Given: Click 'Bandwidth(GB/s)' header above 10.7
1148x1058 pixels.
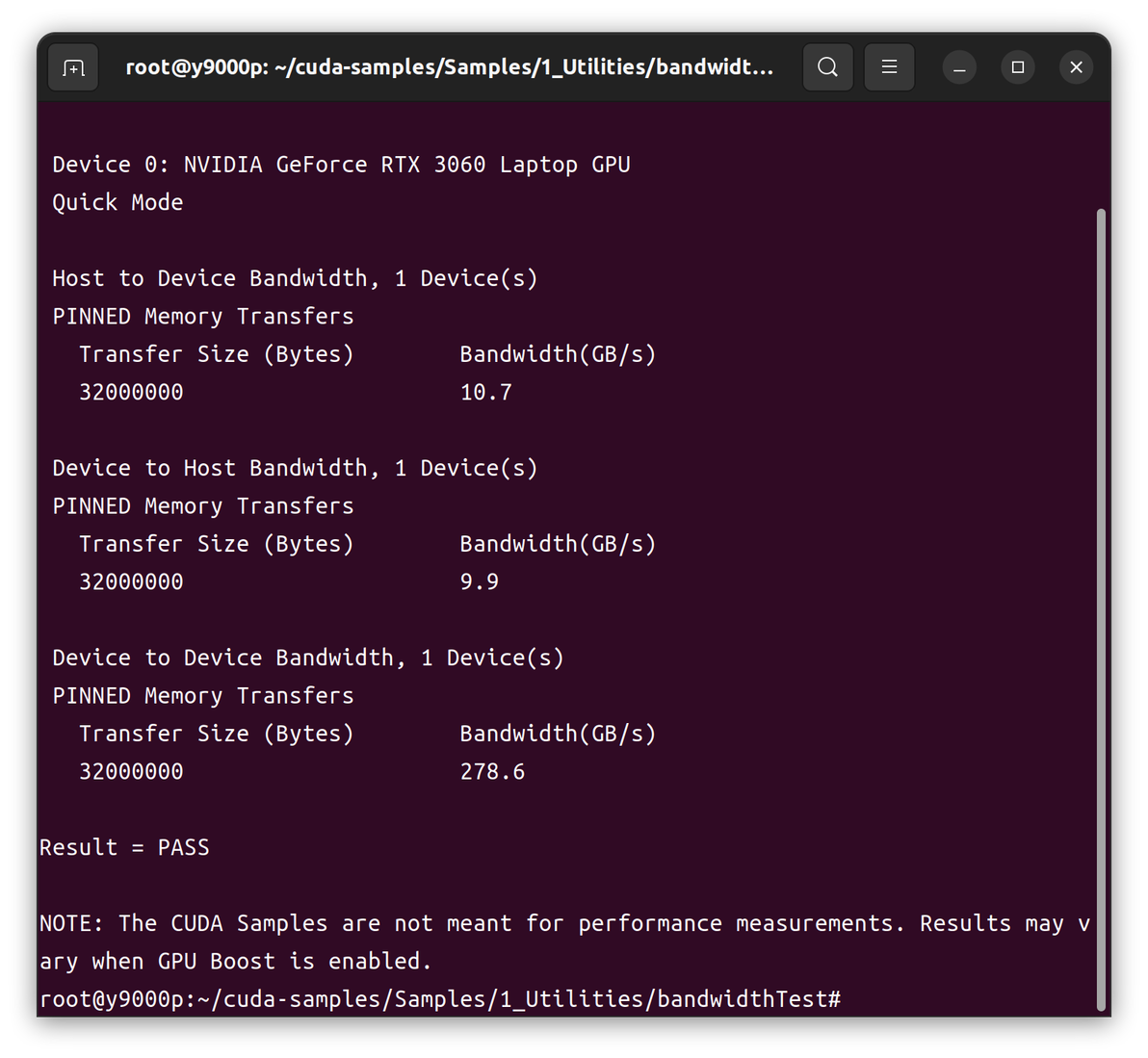Looking at the screenshot, I should [x=558, y=354].
